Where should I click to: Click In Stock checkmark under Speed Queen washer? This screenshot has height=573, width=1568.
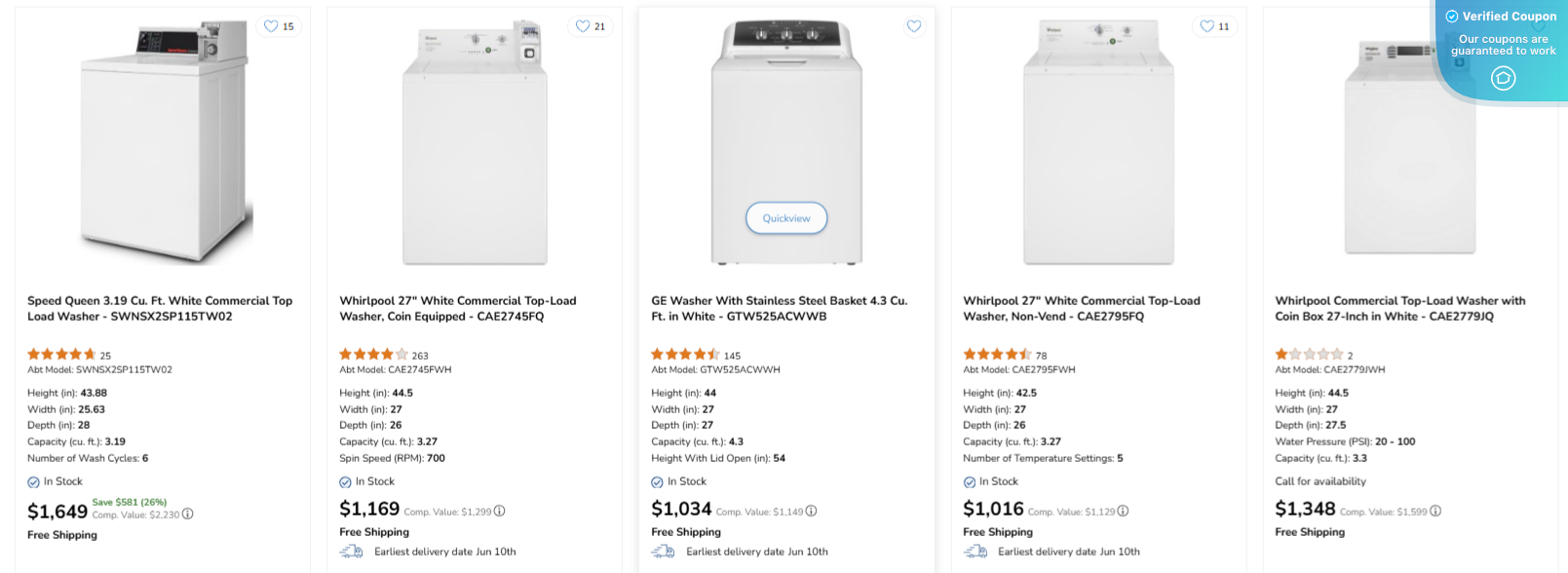[x=32, y=481]
